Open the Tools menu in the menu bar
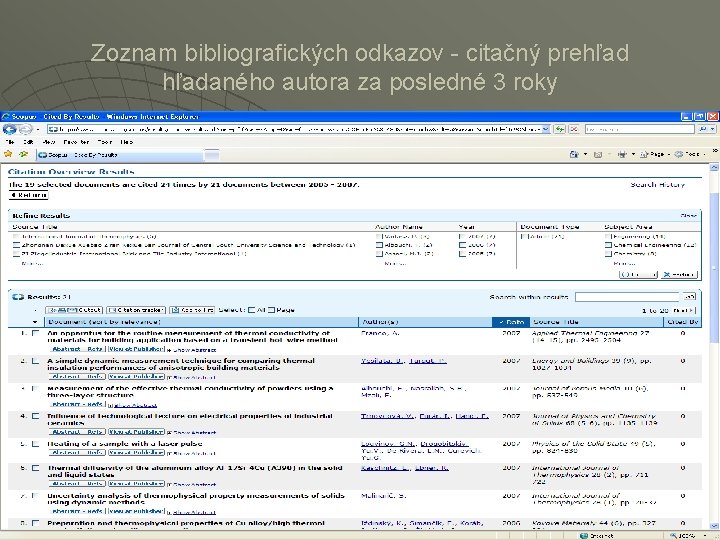This screenshot has height=540, width=720. (x=105, y=142)
